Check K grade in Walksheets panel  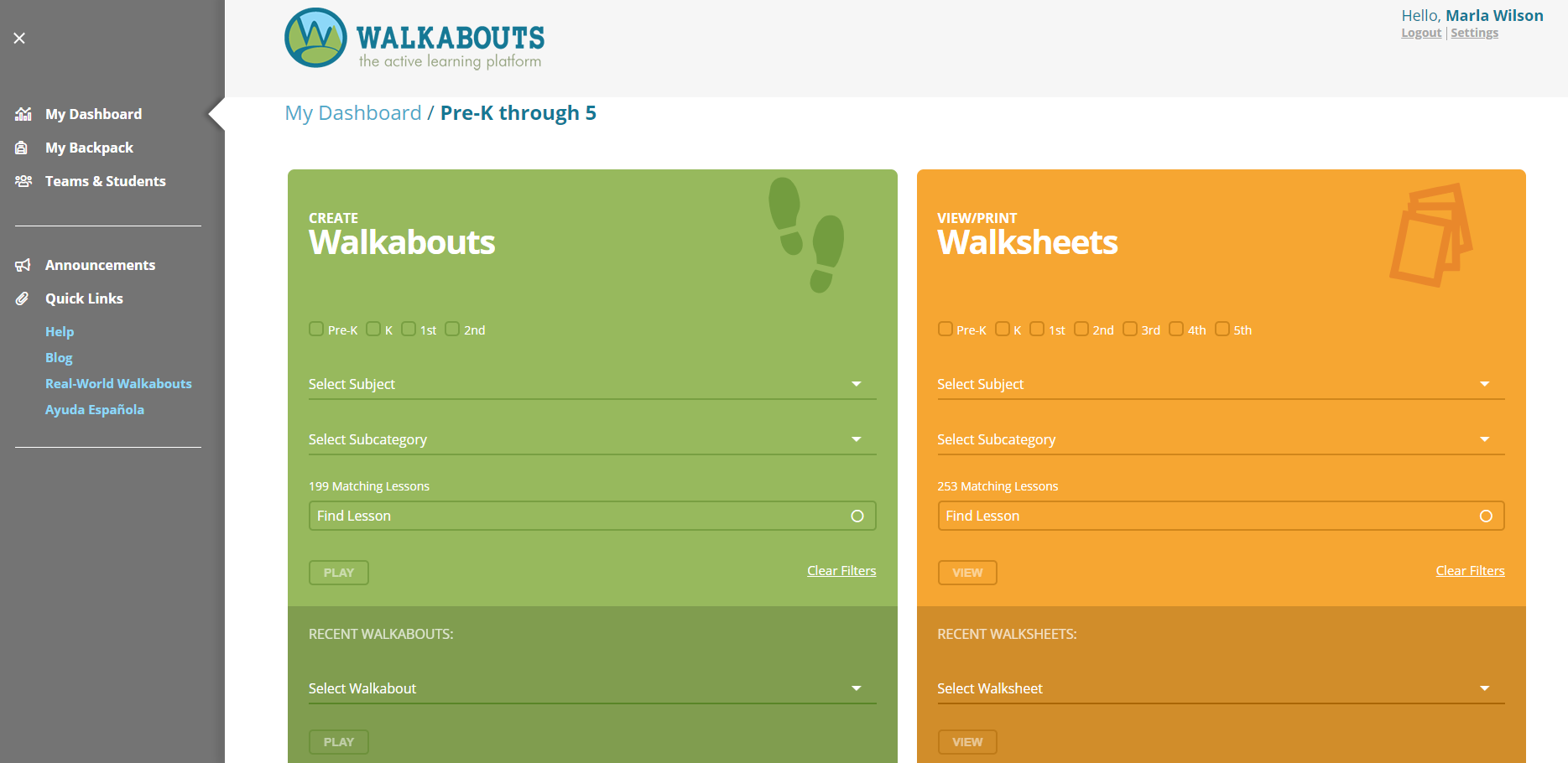(1003, 329)
